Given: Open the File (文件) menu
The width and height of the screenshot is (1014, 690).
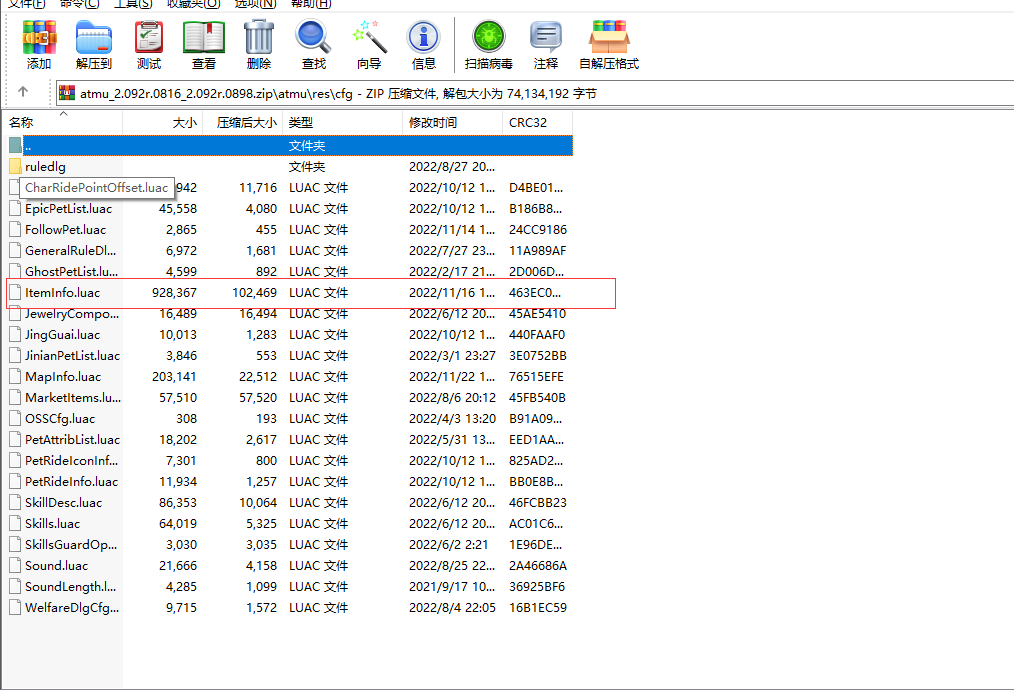Looking at the screenshot, I should (x=27, y=4).
